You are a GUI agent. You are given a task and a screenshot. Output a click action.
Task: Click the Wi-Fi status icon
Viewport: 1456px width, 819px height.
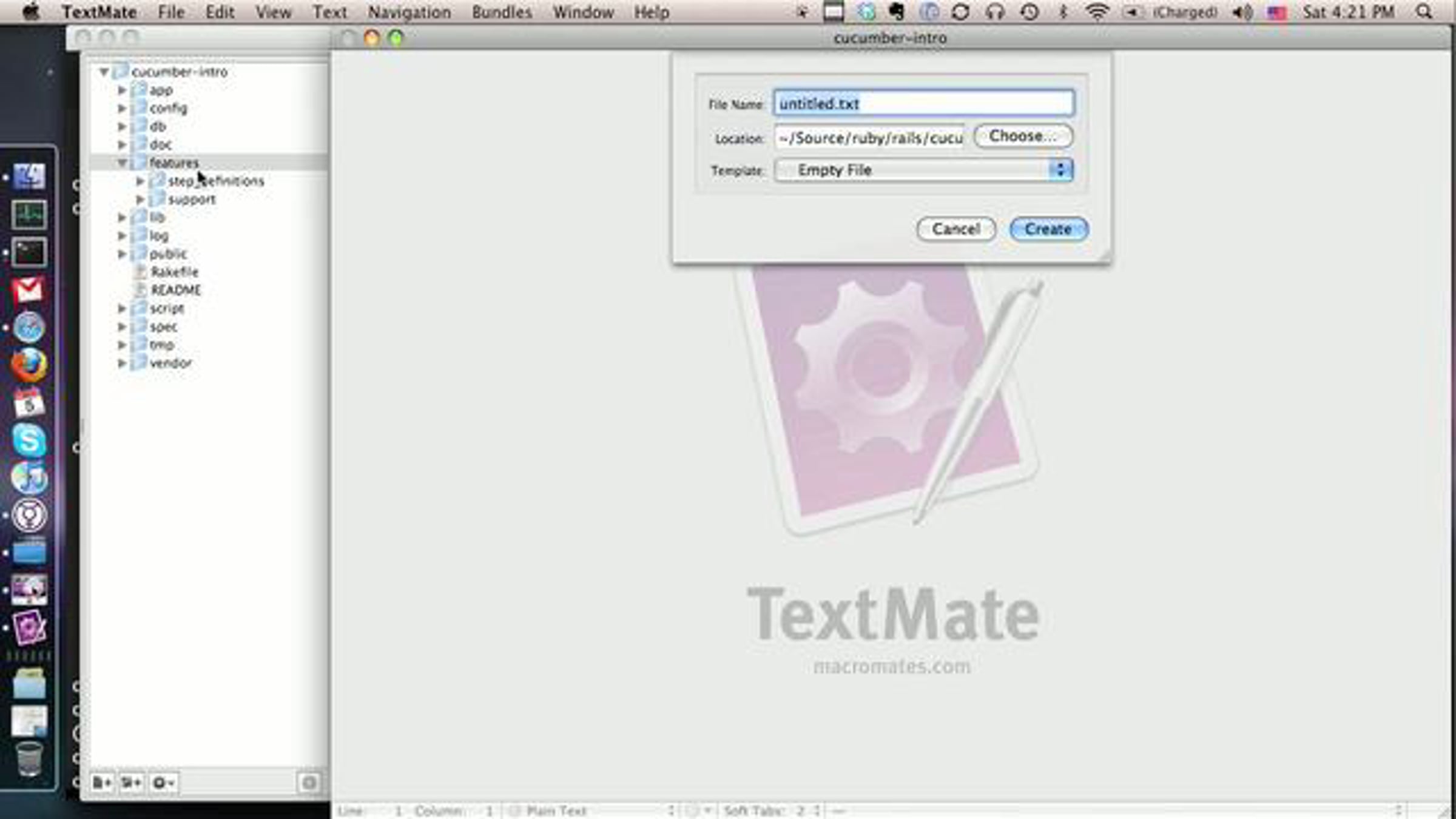point(1096,12)
